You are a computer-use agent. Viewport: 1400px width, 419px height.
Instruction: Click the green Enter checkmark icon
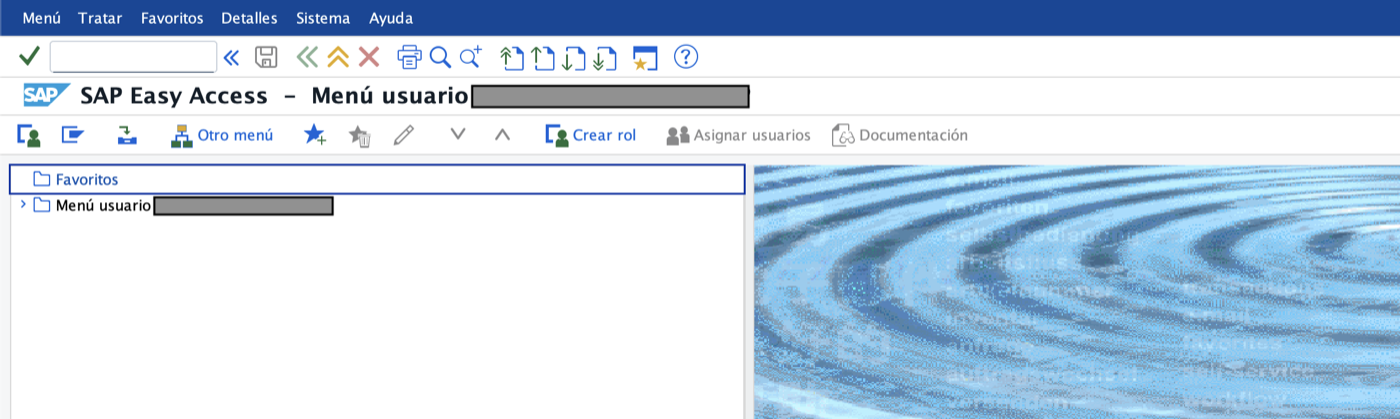pyautogui.click(x=29, y=57)
